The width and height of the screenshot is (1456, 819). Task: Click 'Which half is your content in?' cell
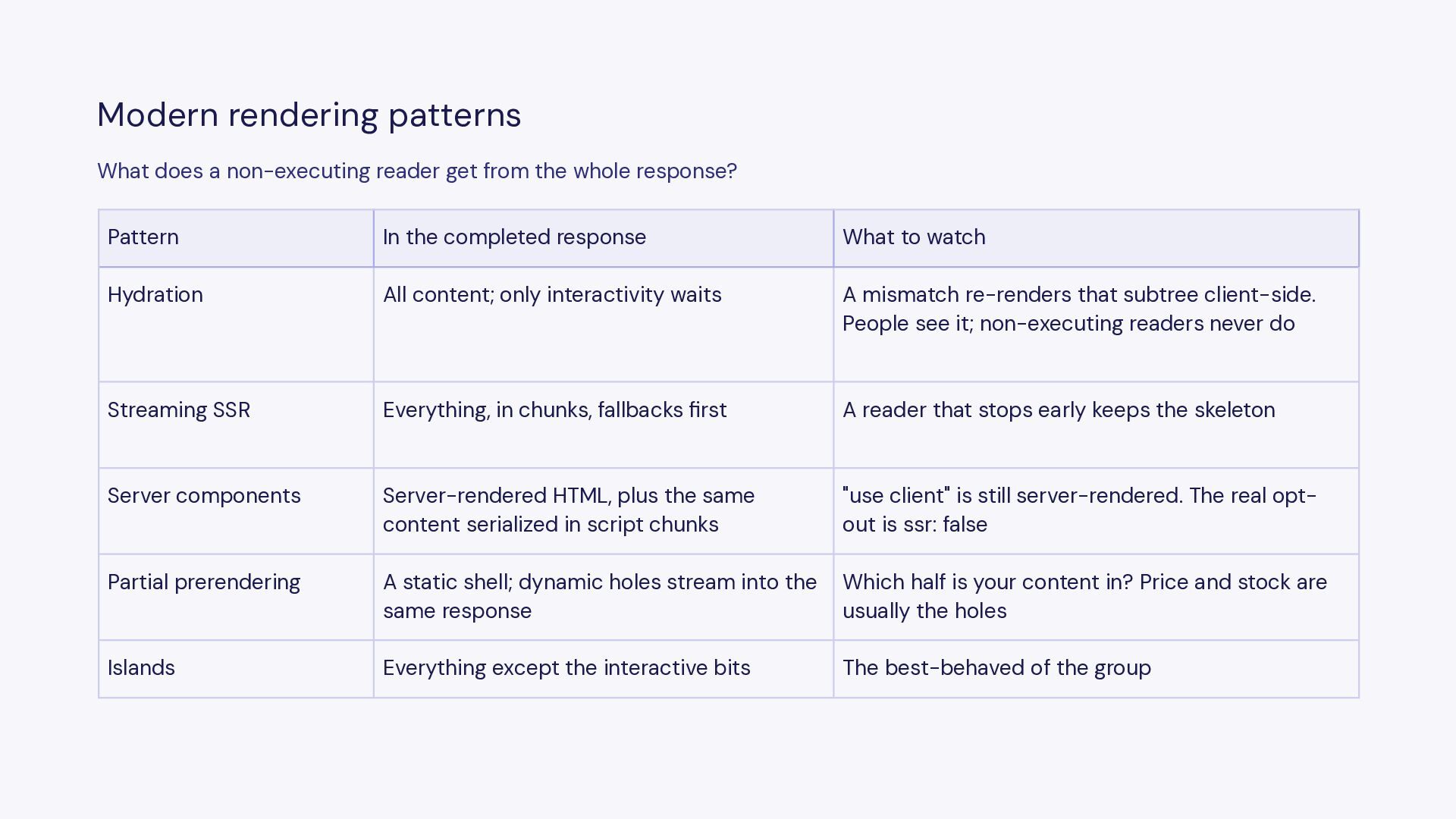(x=1097, y=598)
